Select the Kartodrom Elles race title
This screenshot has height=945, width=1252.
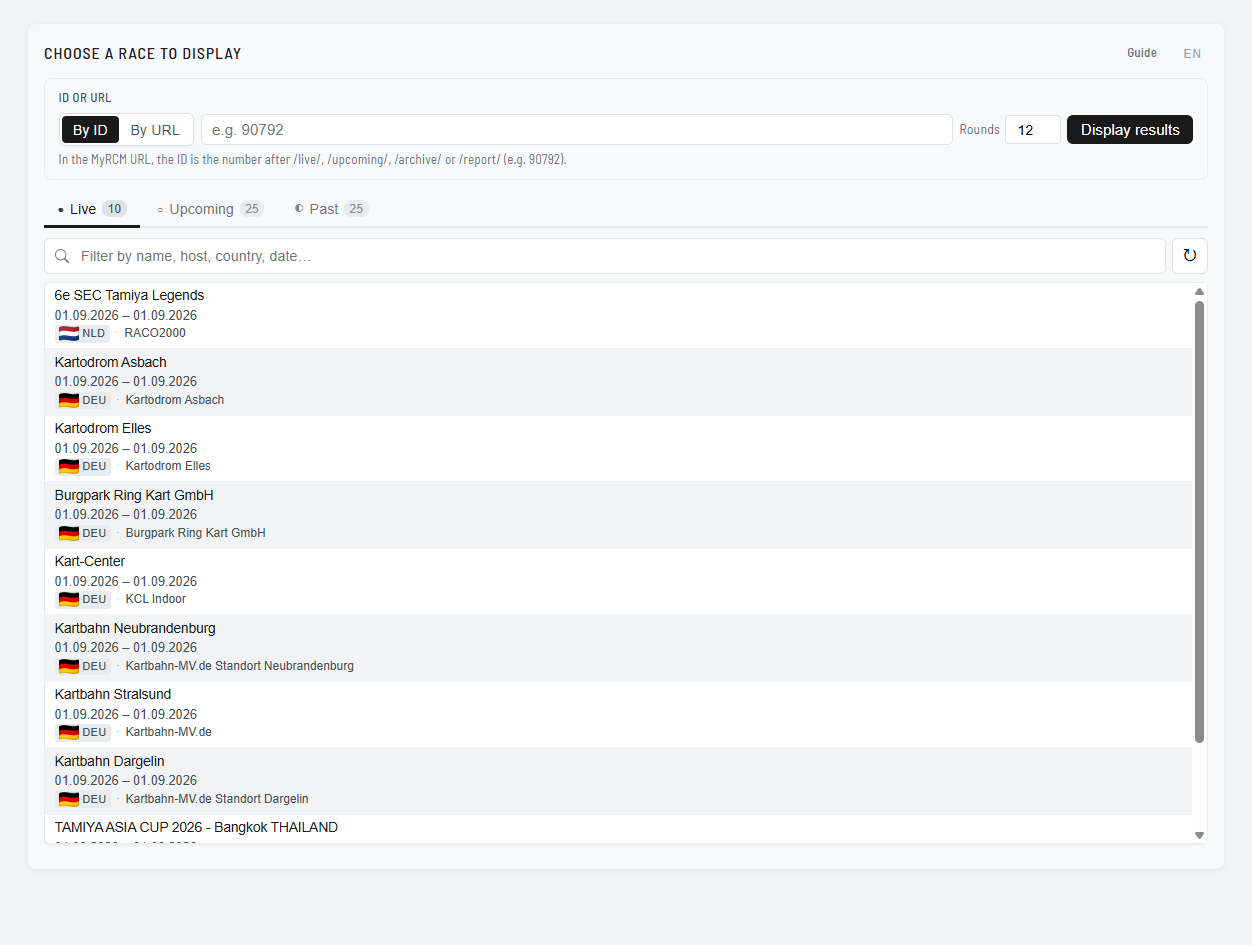click(x=103, y=428)
